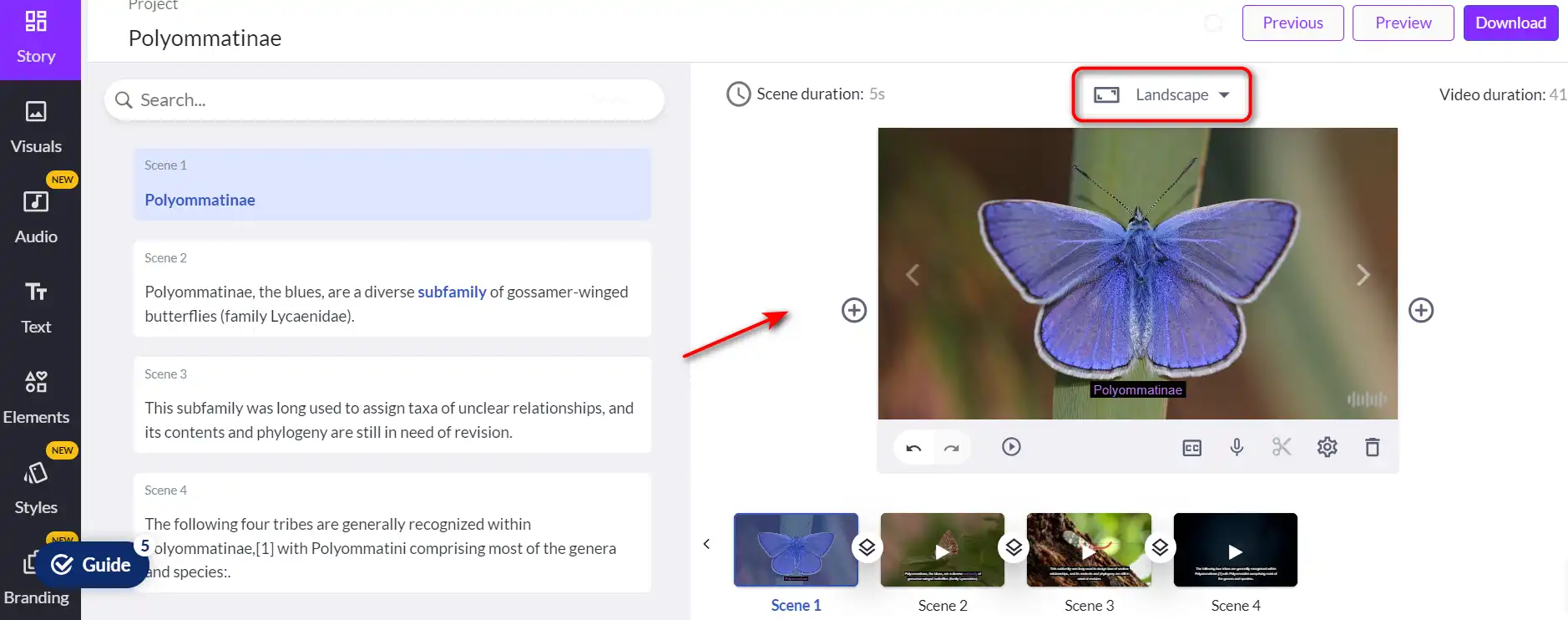The height and width of the screenshot is (620, 1568).
Task: Click the Previous button
Action: point(1292,23)
